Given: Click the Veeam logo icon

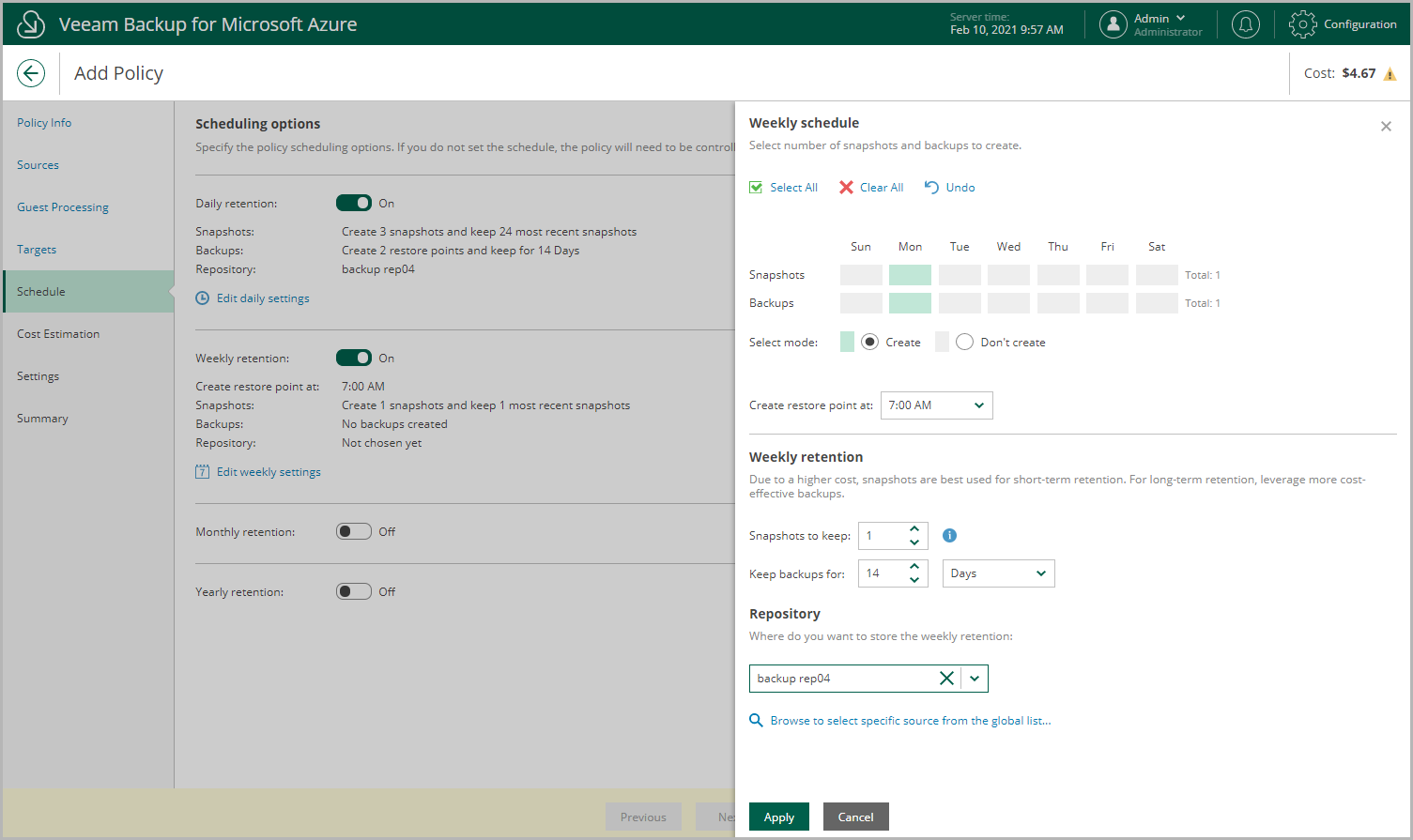Looking at the screenshot, I should (x=31, y=23).
